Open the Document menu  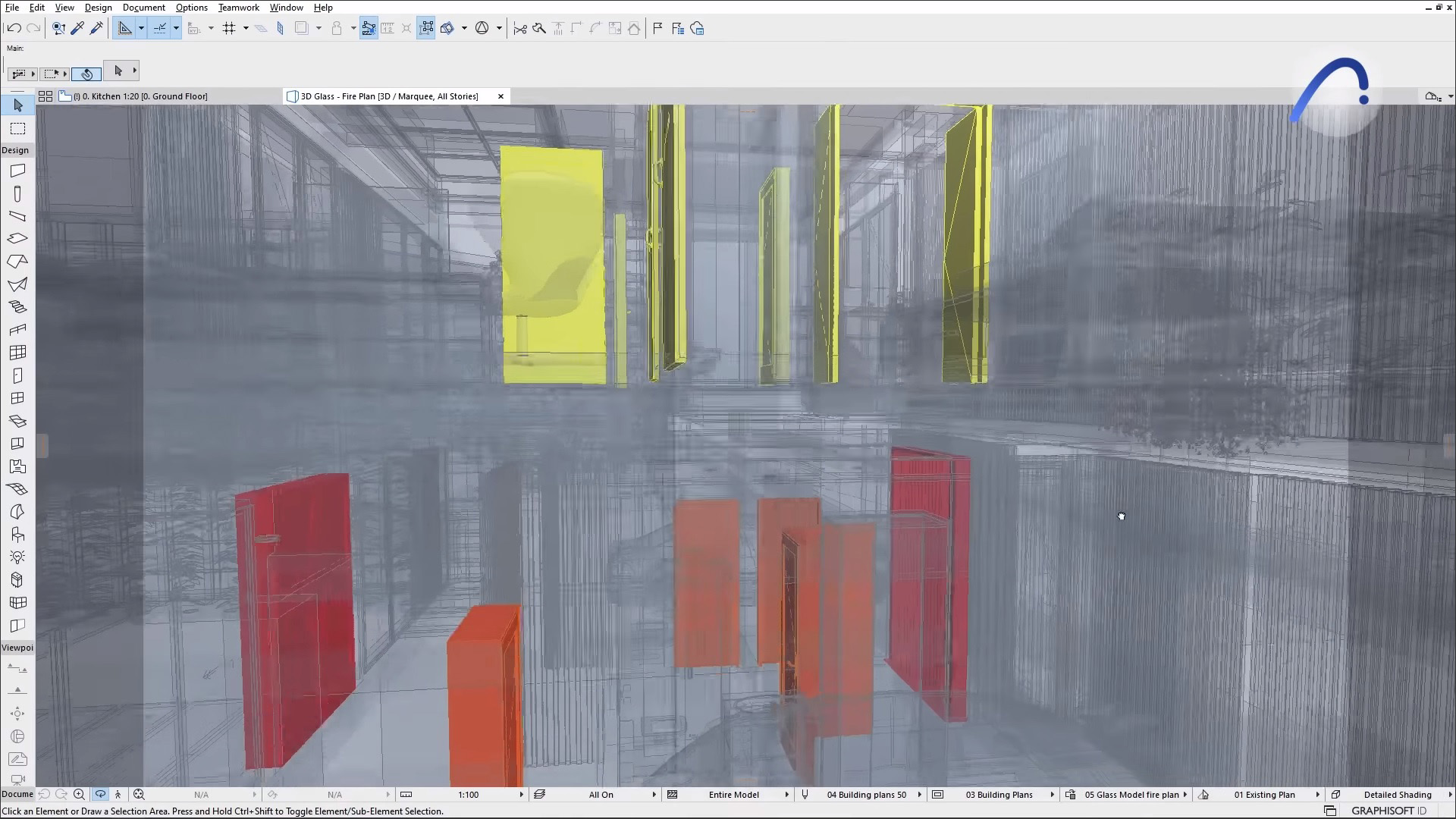point(144,8)
